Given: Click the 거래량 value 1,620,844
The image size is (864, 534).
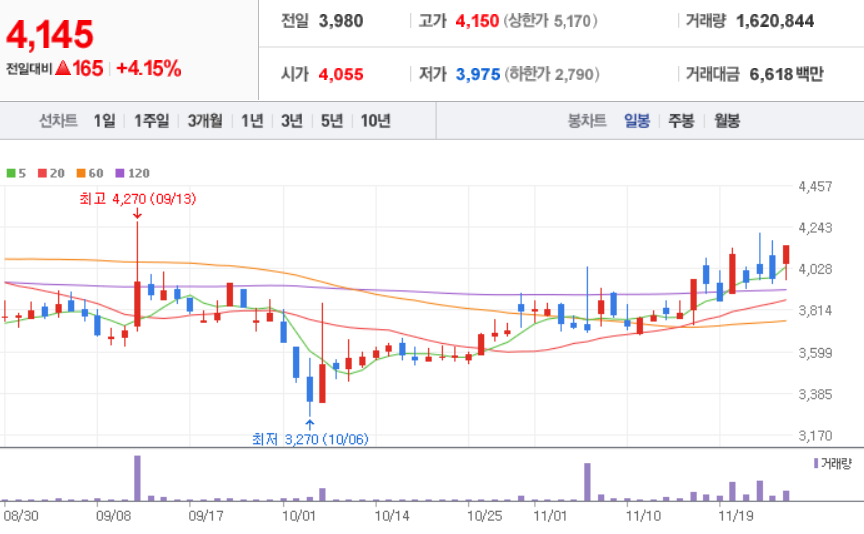Looking at the screenshot, I should pos(775,21).
